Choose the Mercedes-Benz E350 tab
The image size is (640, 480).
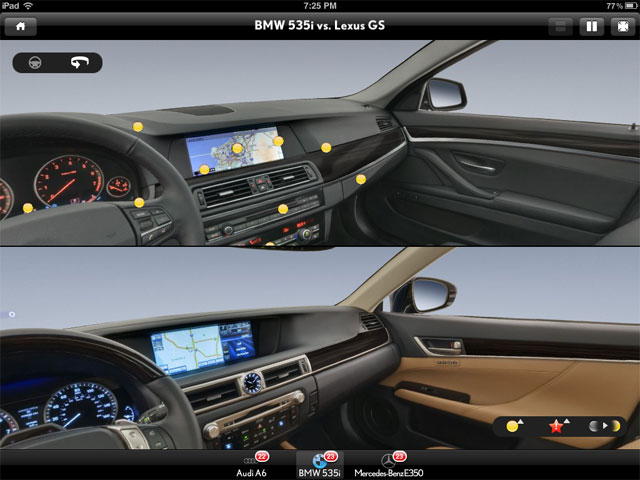coord(388,464)
